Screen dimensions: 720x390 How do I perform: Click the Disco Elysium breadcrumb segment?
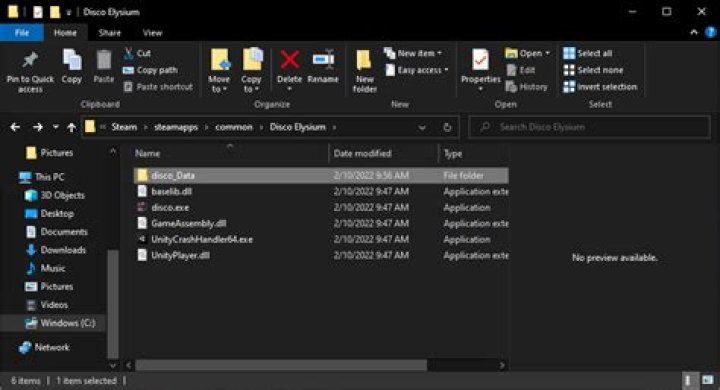click(298, 127)
